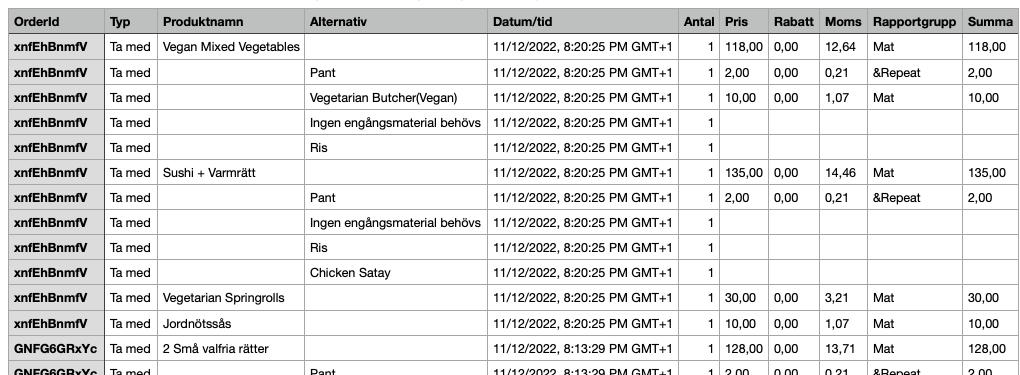Select the Datum/tid column header

pyautogui.click(x=583, y=21)
